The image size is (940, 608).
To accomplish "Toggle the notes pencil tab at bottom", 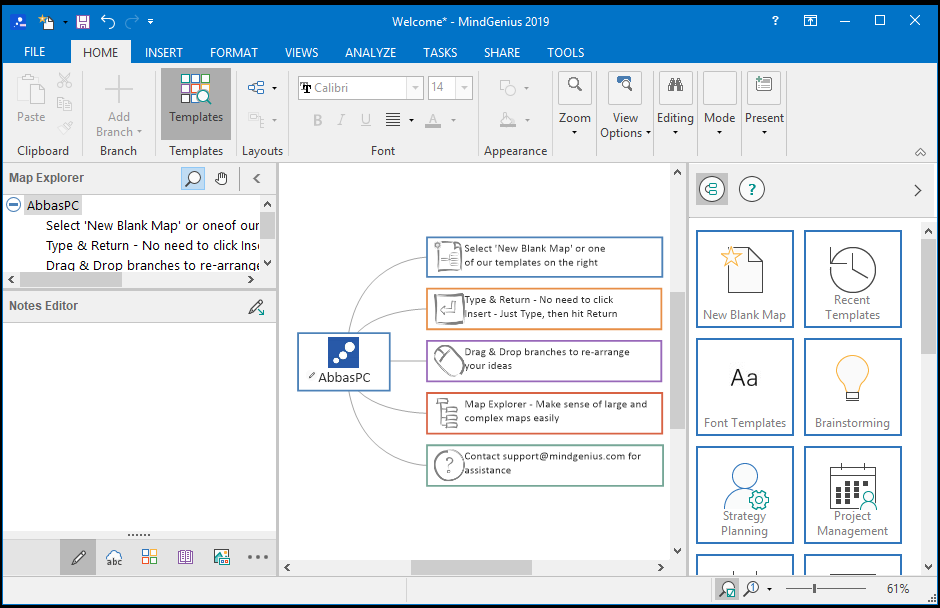I will pos(78,558).
